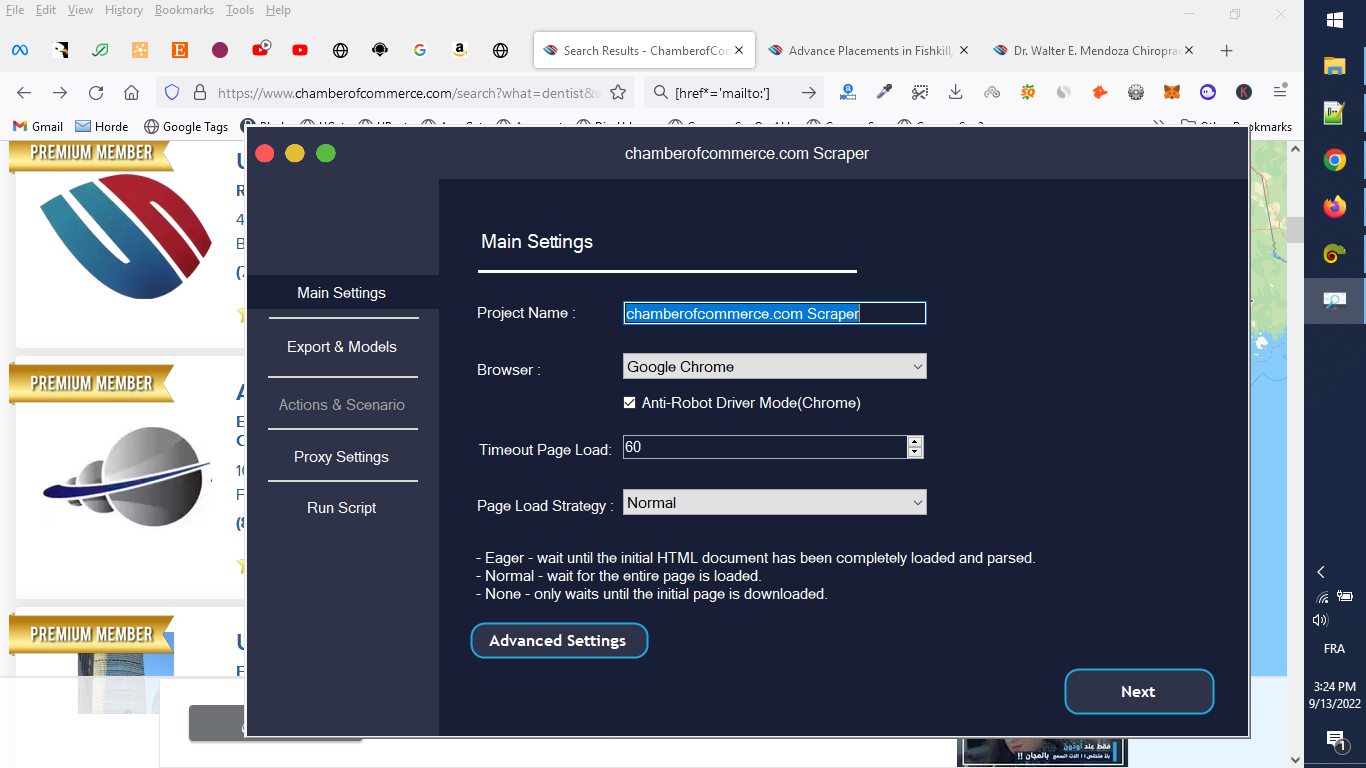This screenshot has height=768, width=1366.
Task: Switch to the red YouTube pinned tab
Action: tap(300, 50)
